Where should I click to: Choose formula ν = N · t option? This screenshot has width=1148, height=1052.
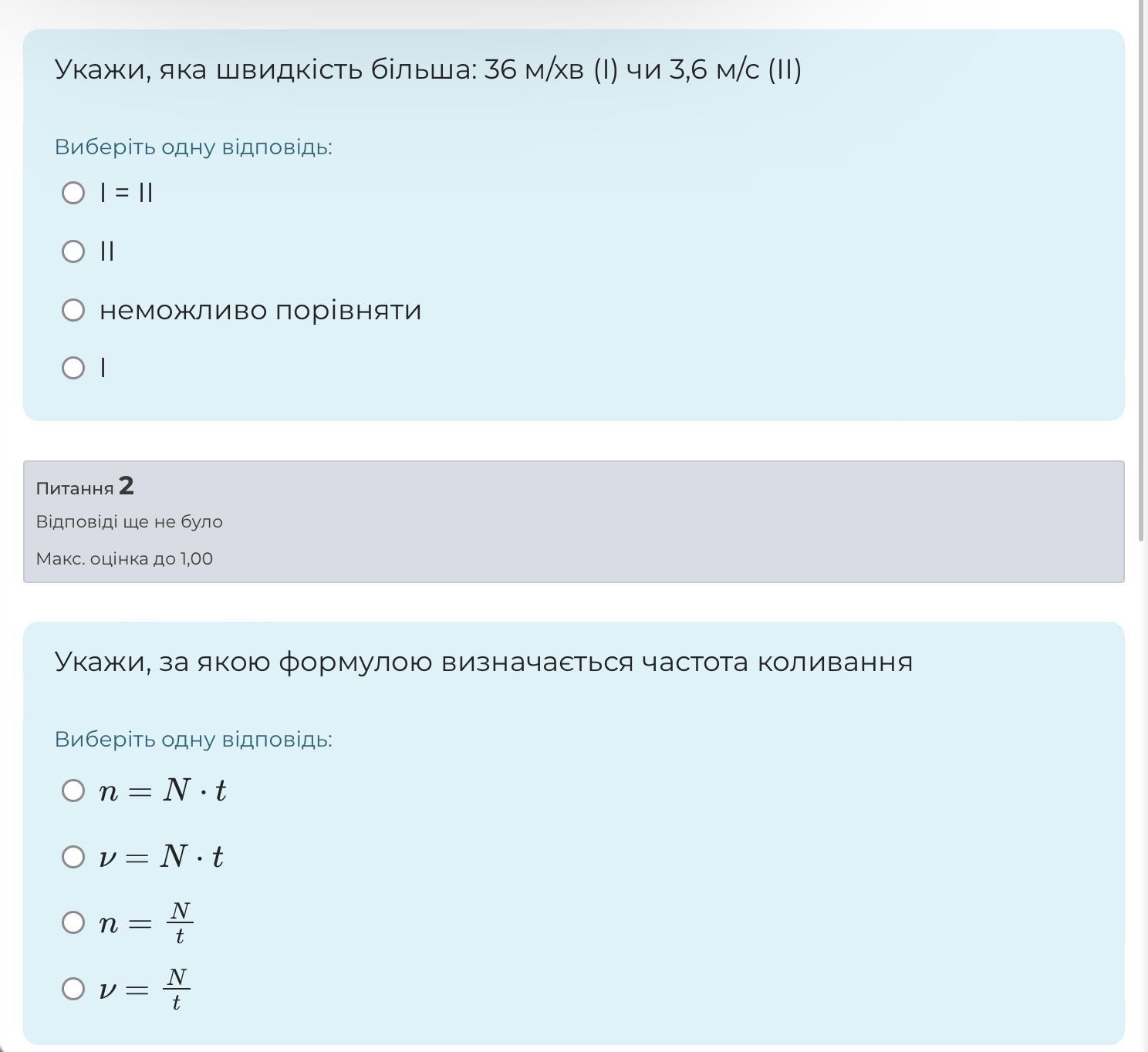pos(73,857)
